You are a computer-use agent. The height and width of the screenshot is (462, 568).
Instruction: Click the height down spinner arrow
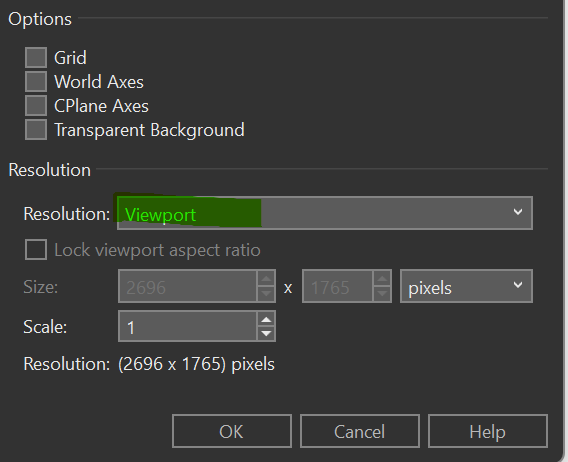tap(382, 294)
